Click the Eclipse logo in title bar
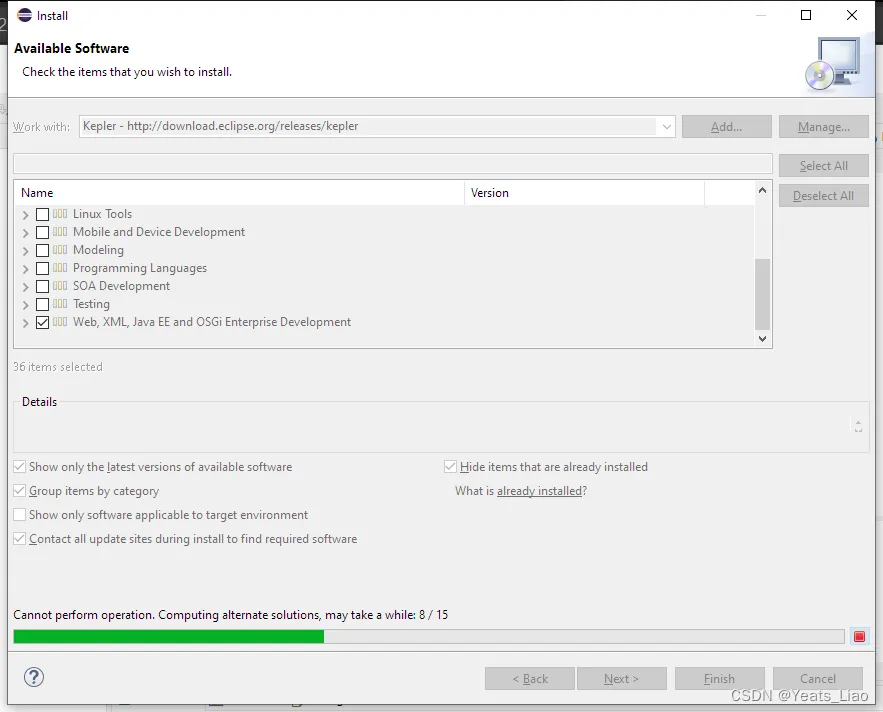The height and width of the screenshot is (712, 883). coord(25,15)
